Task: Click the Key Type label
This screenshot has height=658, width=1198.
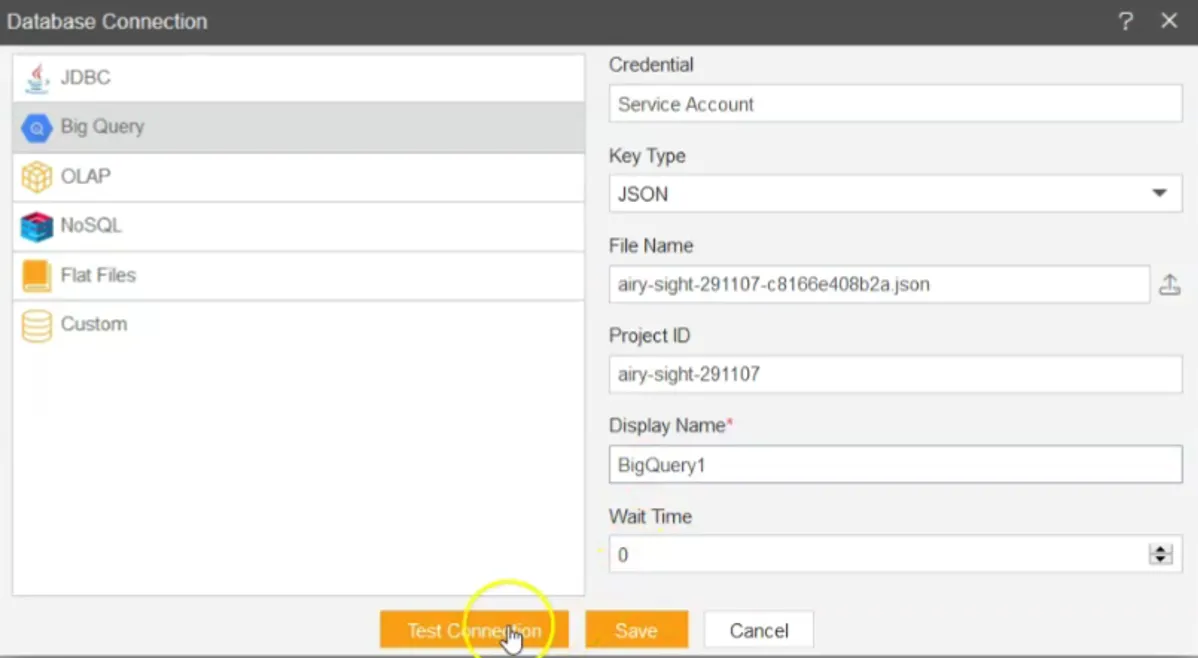Action: (x=647, y=156)
